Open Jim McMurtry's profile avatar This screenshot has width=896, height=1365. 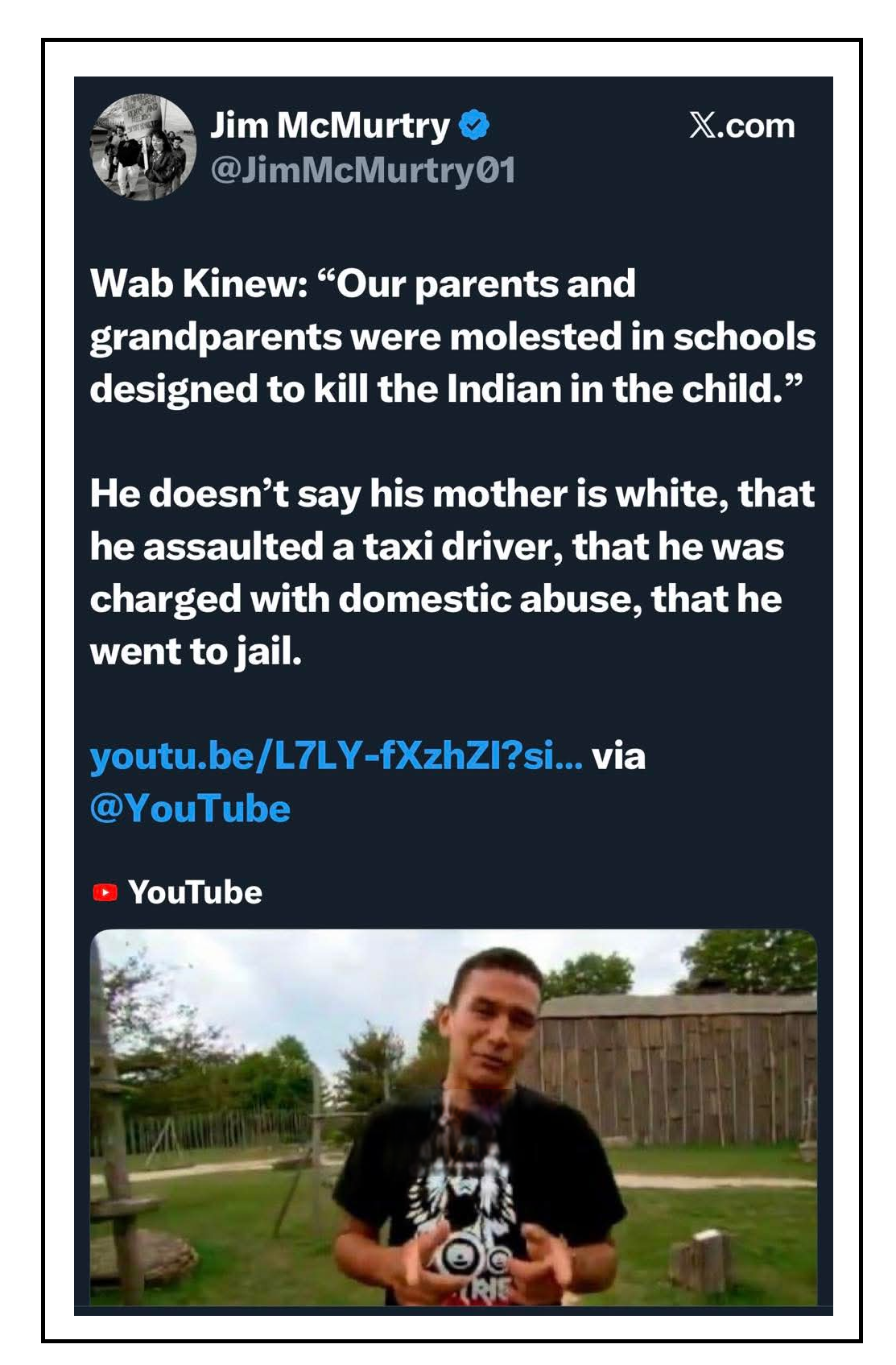coord(143,147)
